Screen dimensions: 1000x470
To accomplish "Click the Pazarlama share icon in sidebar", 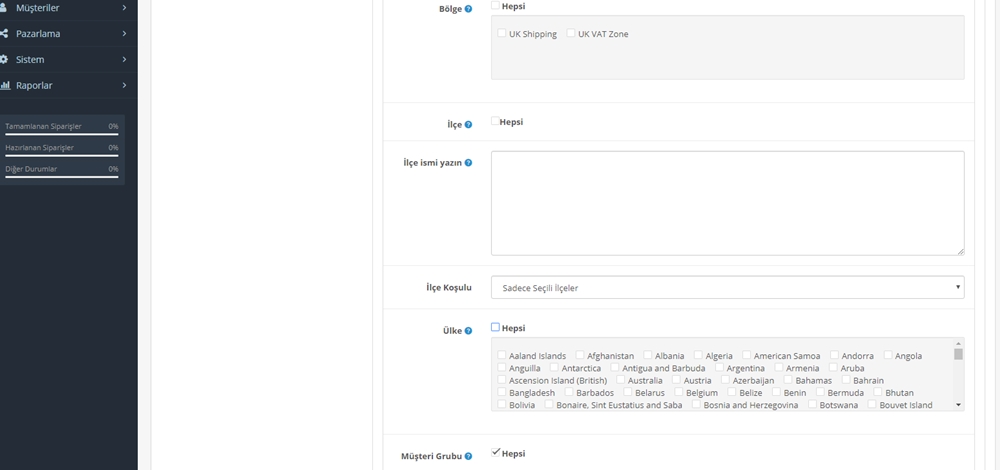I will [5, 34].
